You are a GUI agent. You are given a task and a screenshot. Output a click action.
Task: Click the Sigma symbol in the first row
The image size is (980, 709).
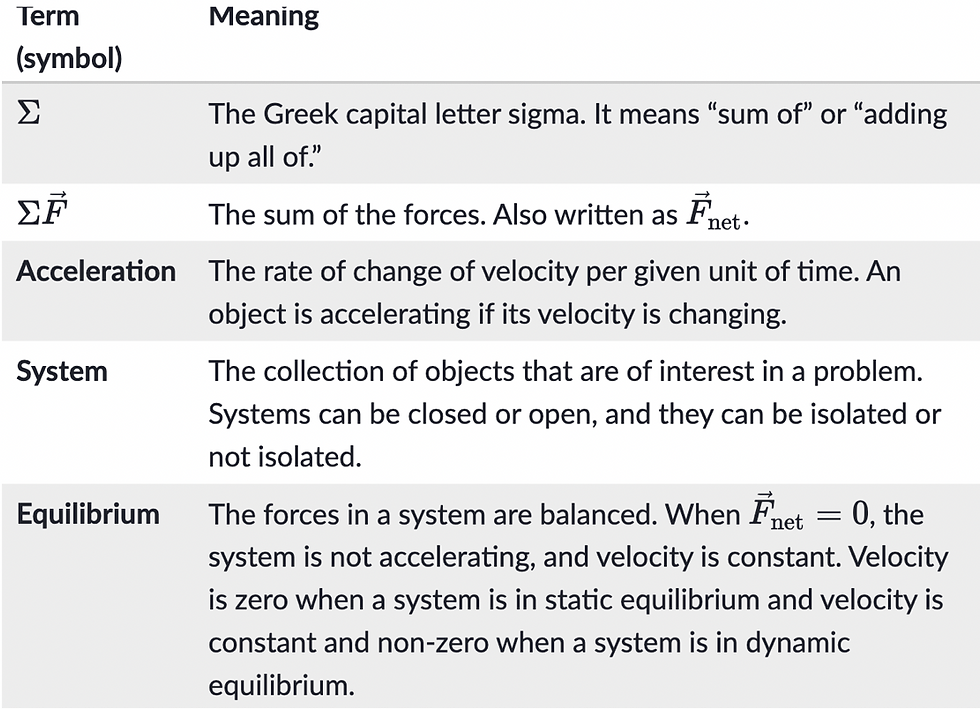click(x=29, y=113)
